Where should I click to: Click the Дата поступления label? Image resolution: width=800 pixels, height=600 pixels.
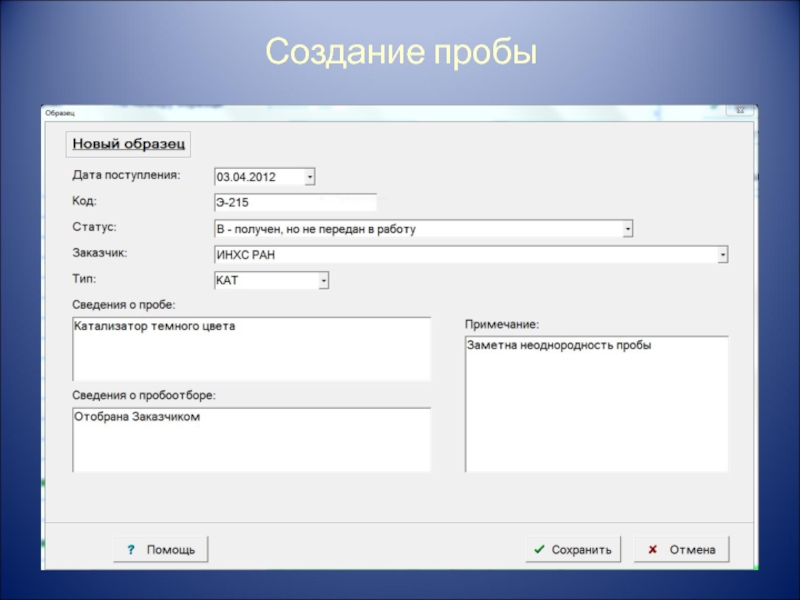(x=126, y=174)
